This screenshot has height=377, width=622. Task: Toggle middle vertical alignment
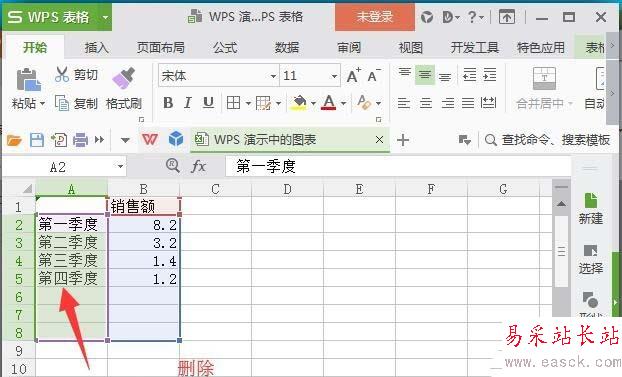click(425, 75)
